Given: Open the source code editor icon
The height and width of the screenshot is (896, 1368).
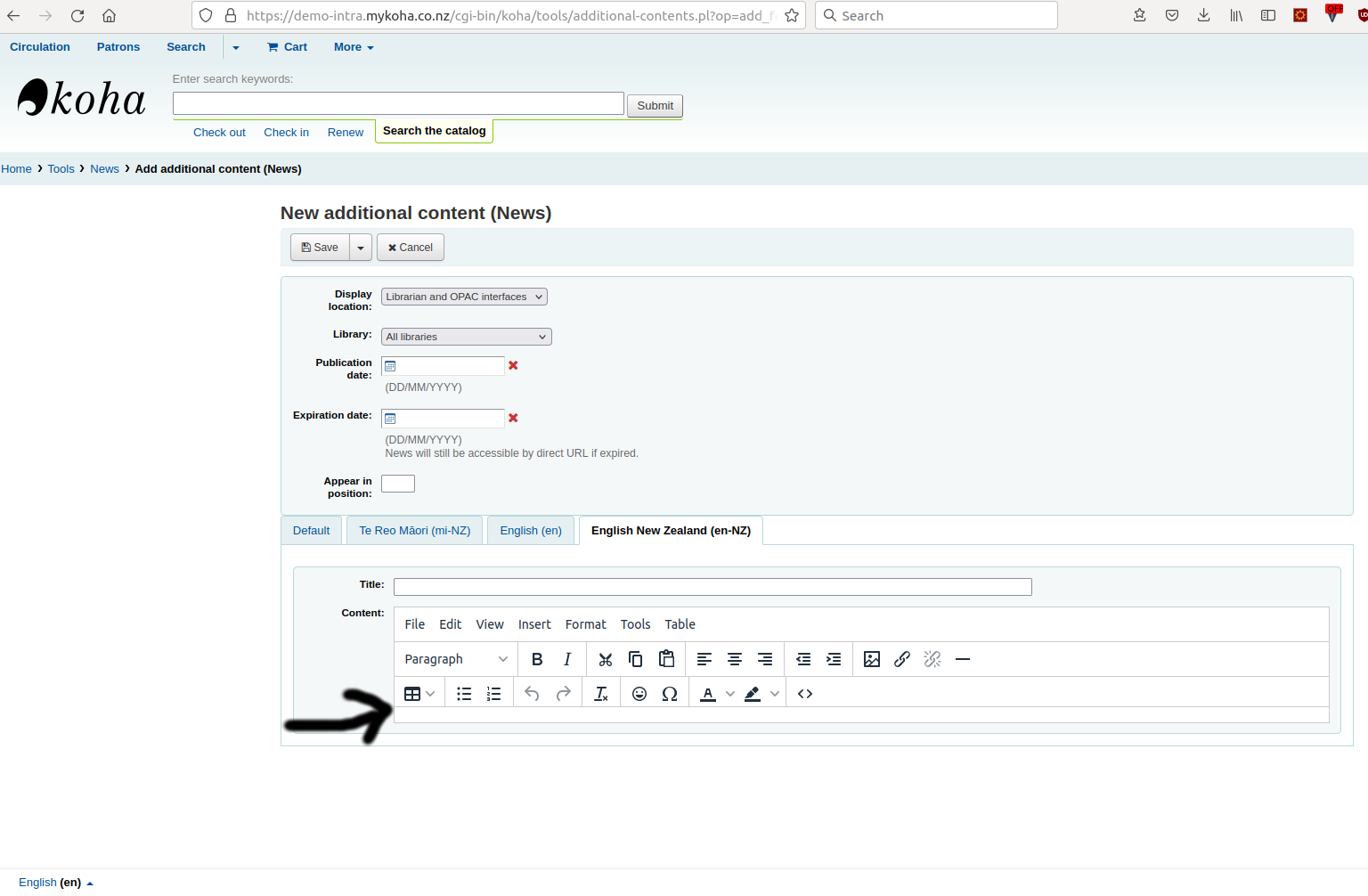Looking at the screenshot, I should point(805,694).
